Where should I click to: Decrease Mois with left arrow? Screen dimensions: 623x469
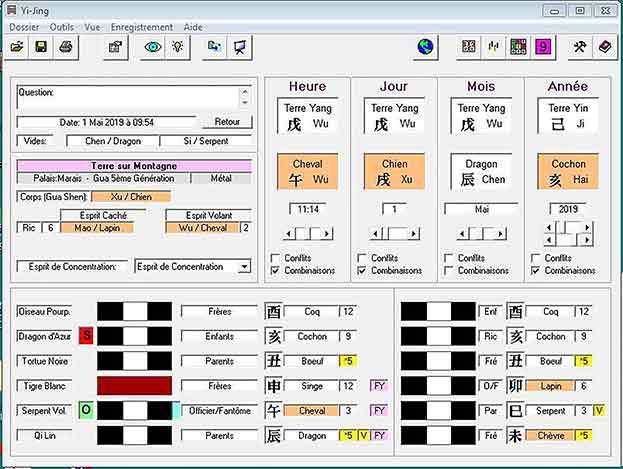pyautogui.click(x=463, y=234)
